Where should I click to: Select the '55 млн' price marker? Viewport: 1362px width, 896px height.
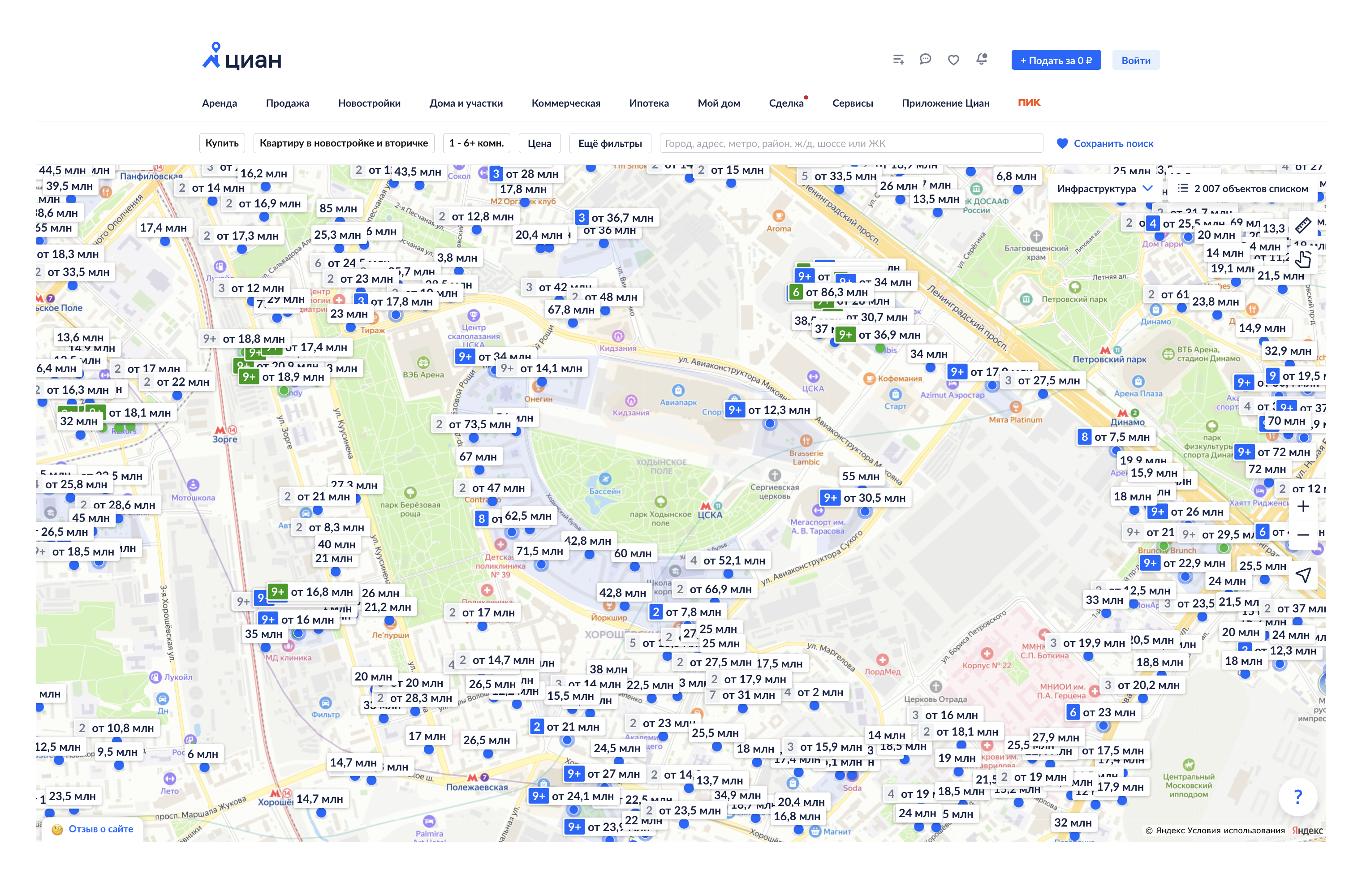tap(860, 476)
